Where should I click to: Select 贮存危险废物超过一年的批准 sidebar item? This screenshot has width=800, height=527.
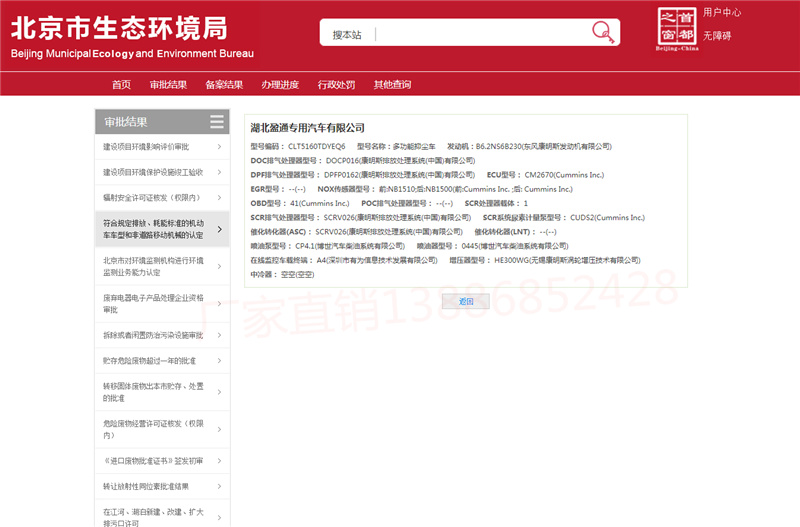click(x=149, y=360)
